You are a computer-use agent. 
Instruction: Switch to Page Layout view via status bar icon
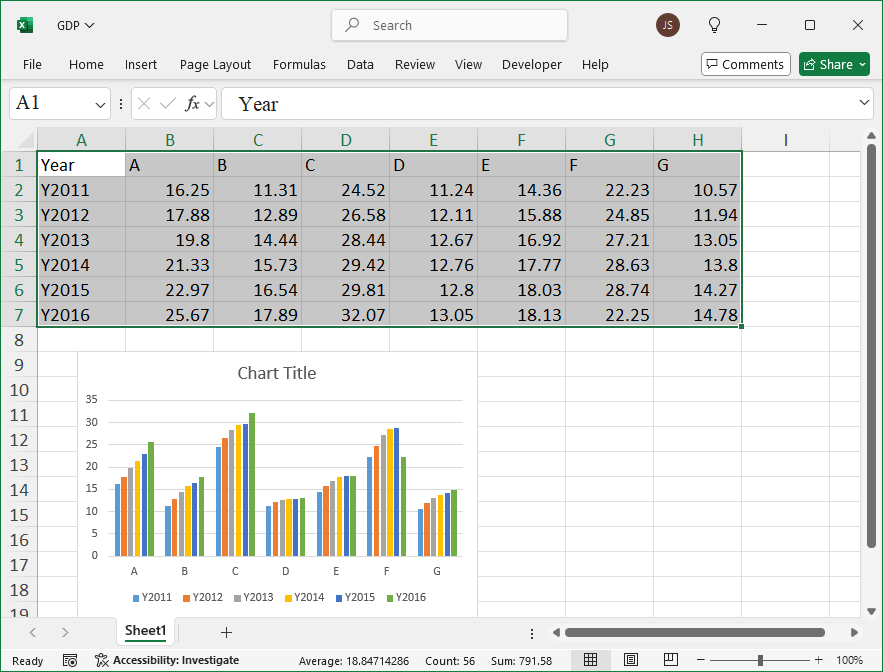[630, 659]
